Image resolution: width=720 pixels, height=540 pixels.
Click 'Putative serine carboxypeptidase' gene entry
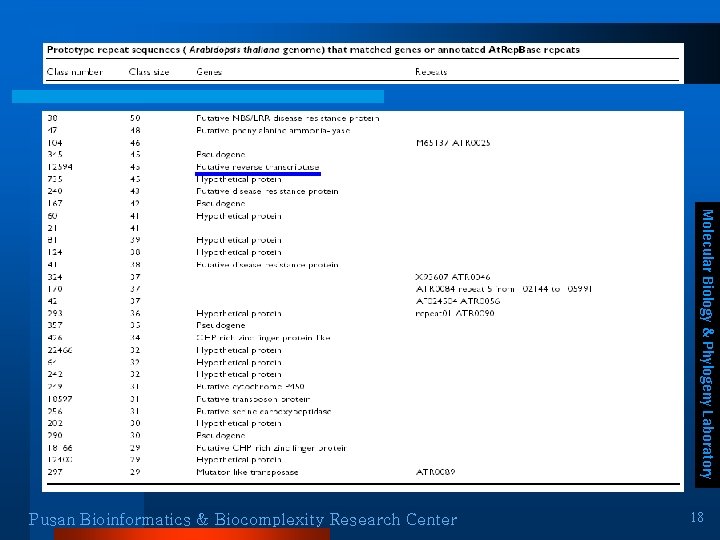tap(264, 411)
